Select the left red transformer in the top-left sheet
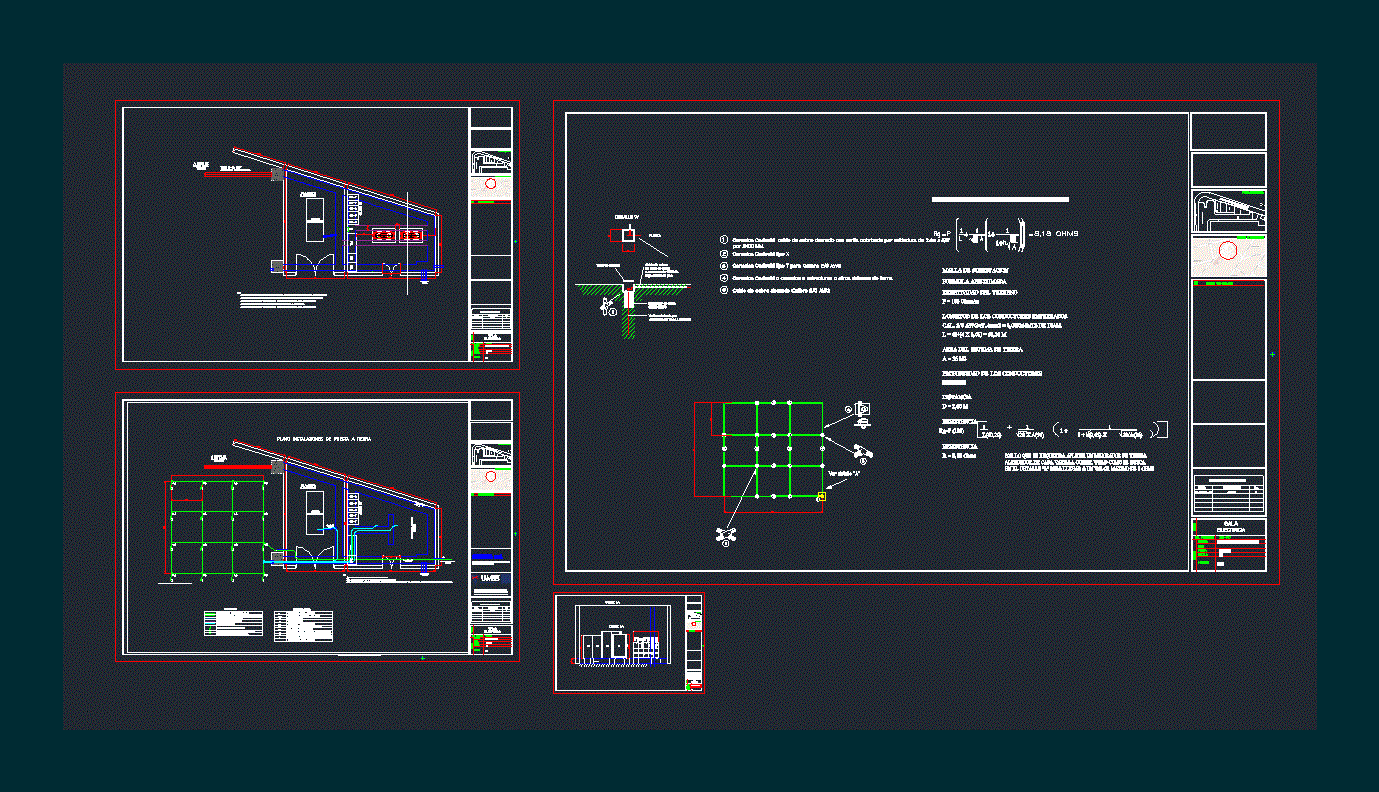 click(x=383, y=236)
